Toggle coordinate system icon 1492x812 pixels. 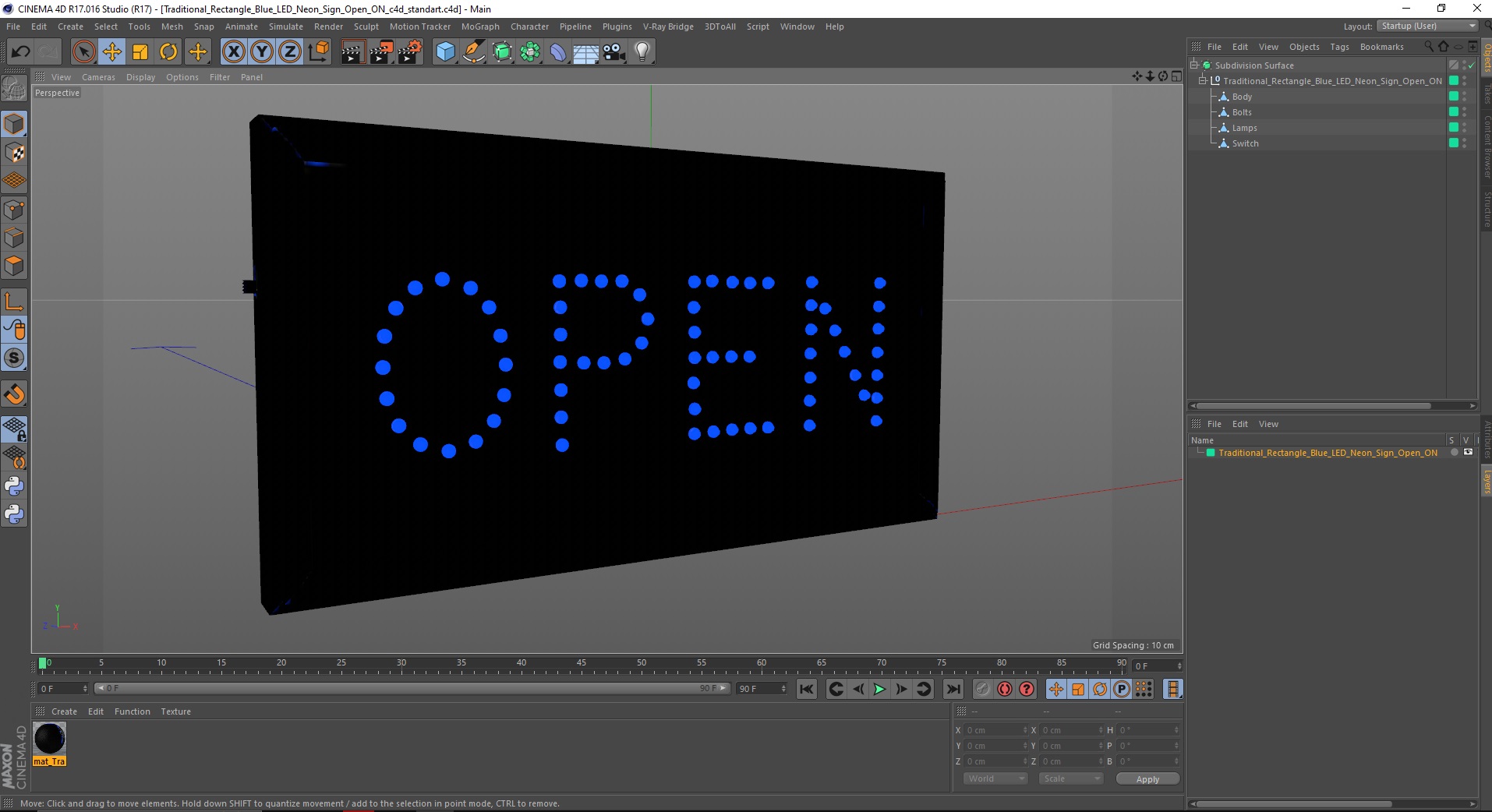(318, 52)
